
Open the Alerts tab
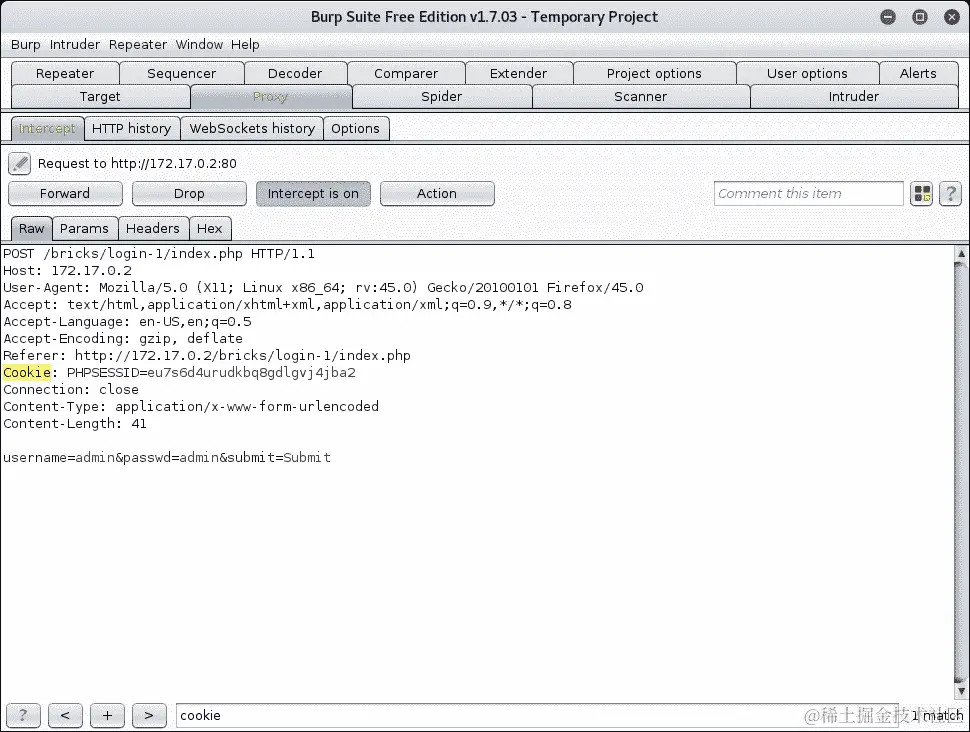918,73
